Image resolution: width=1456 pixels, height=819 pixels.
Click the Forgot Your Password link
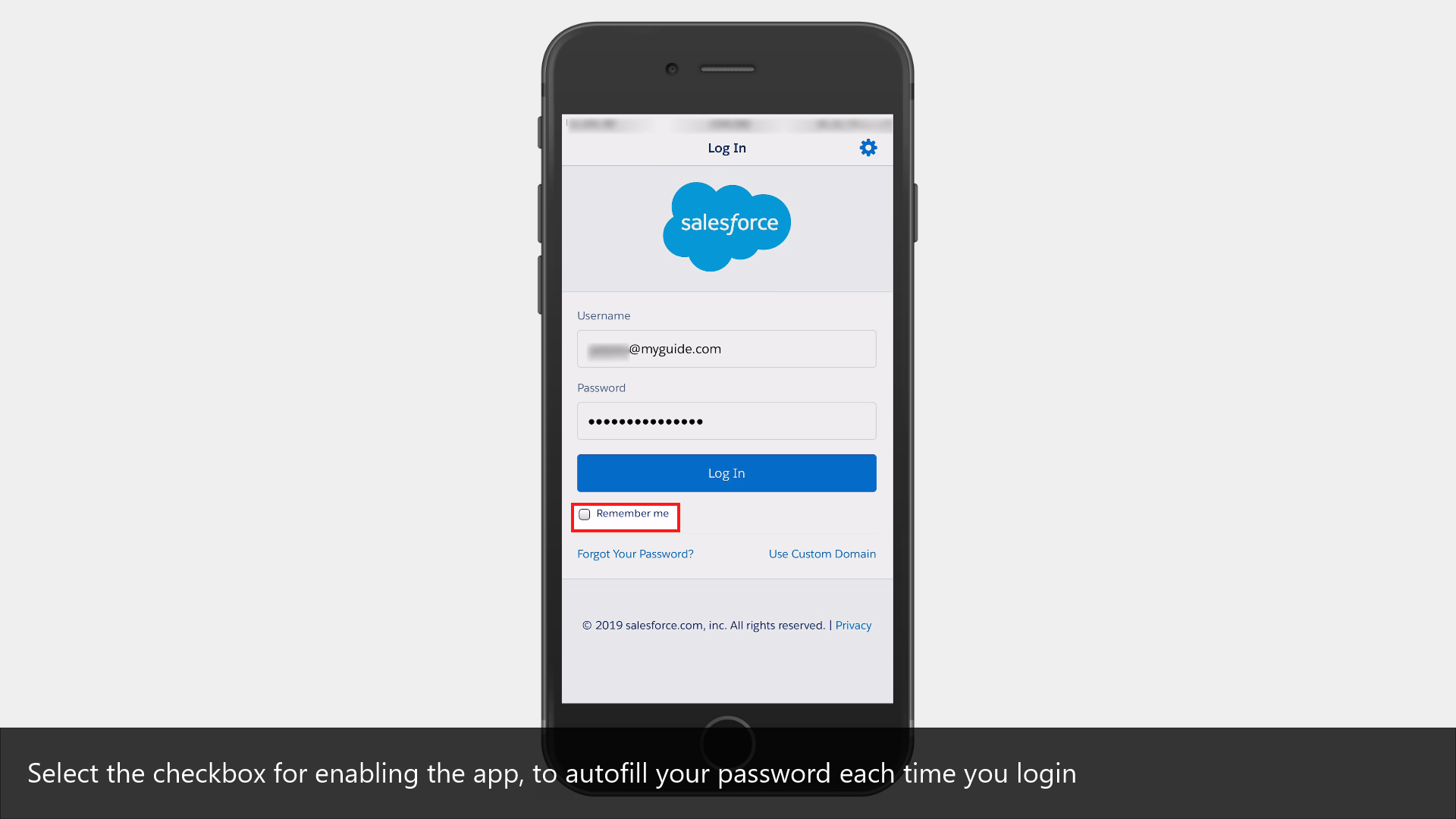coord(635,553)
